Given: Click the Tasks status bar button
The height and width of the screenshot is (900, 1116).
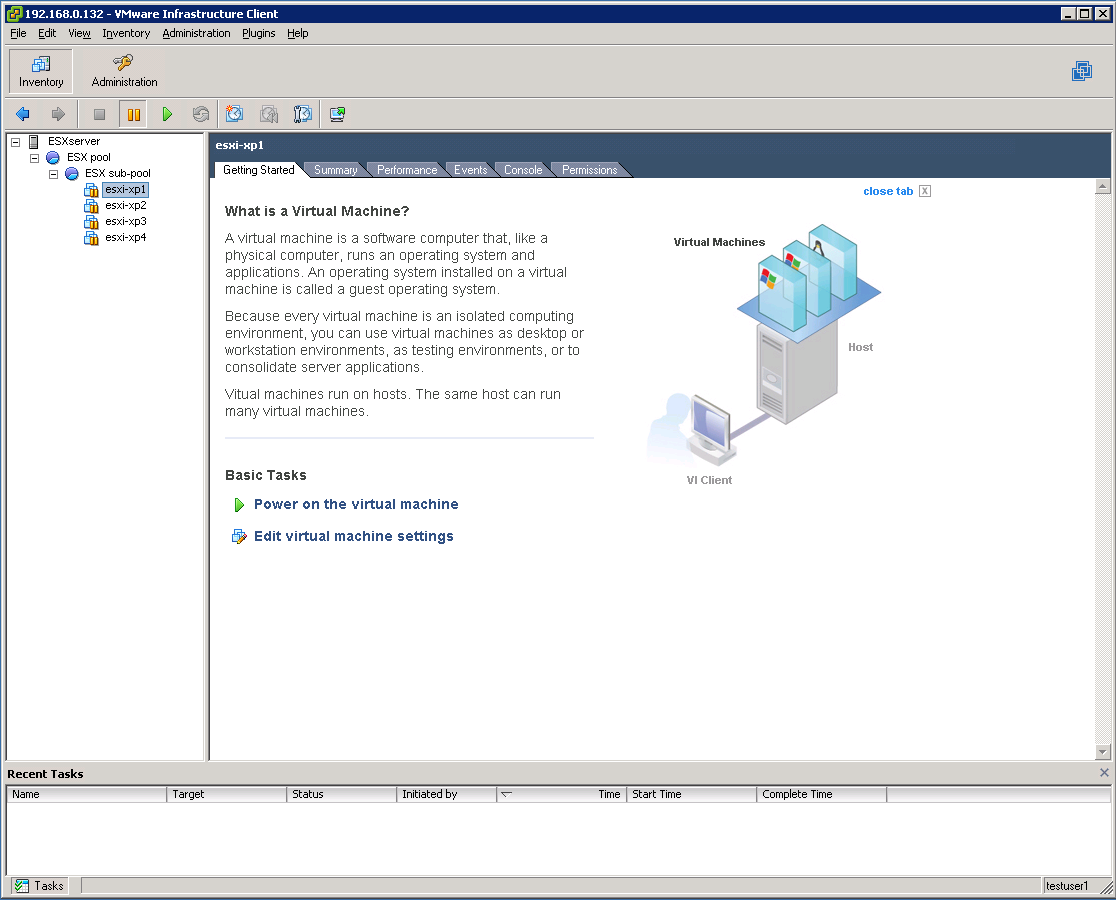Looking at the screenshot, I should tap(40, 886).
